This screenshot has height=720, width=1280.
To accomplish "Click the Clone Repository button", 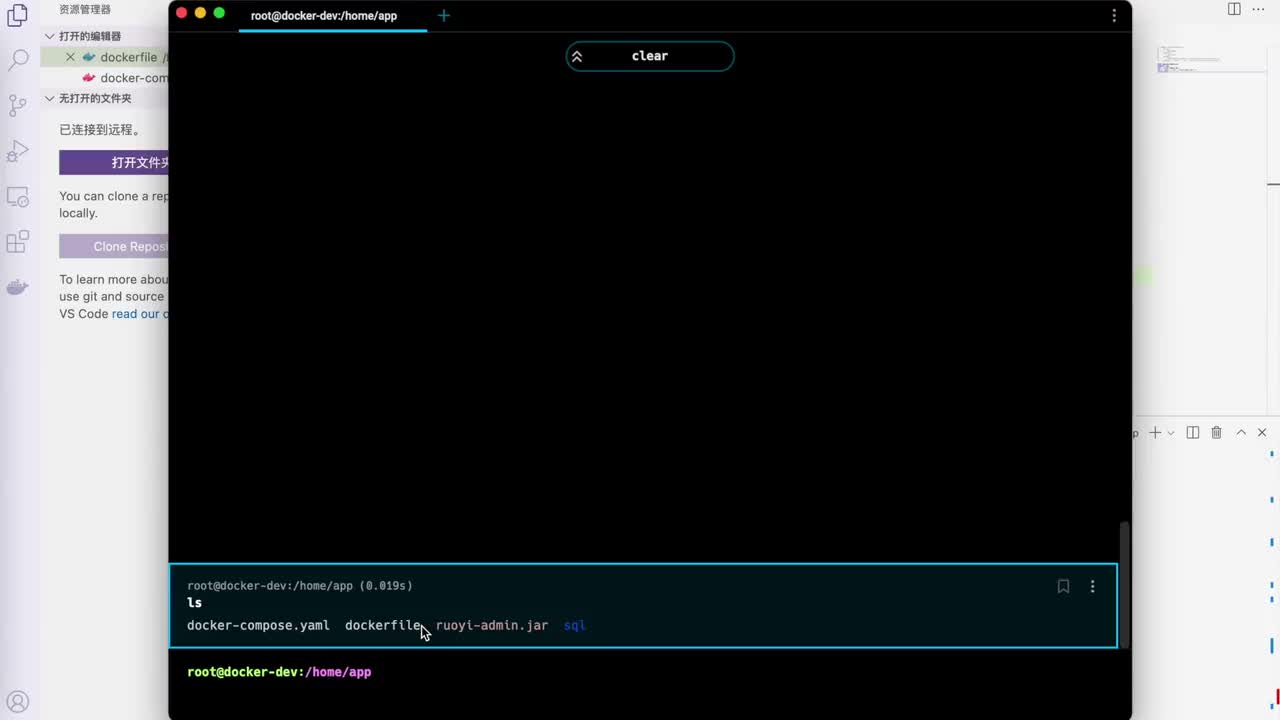I will pyautogui.click(x=113, y=246).
